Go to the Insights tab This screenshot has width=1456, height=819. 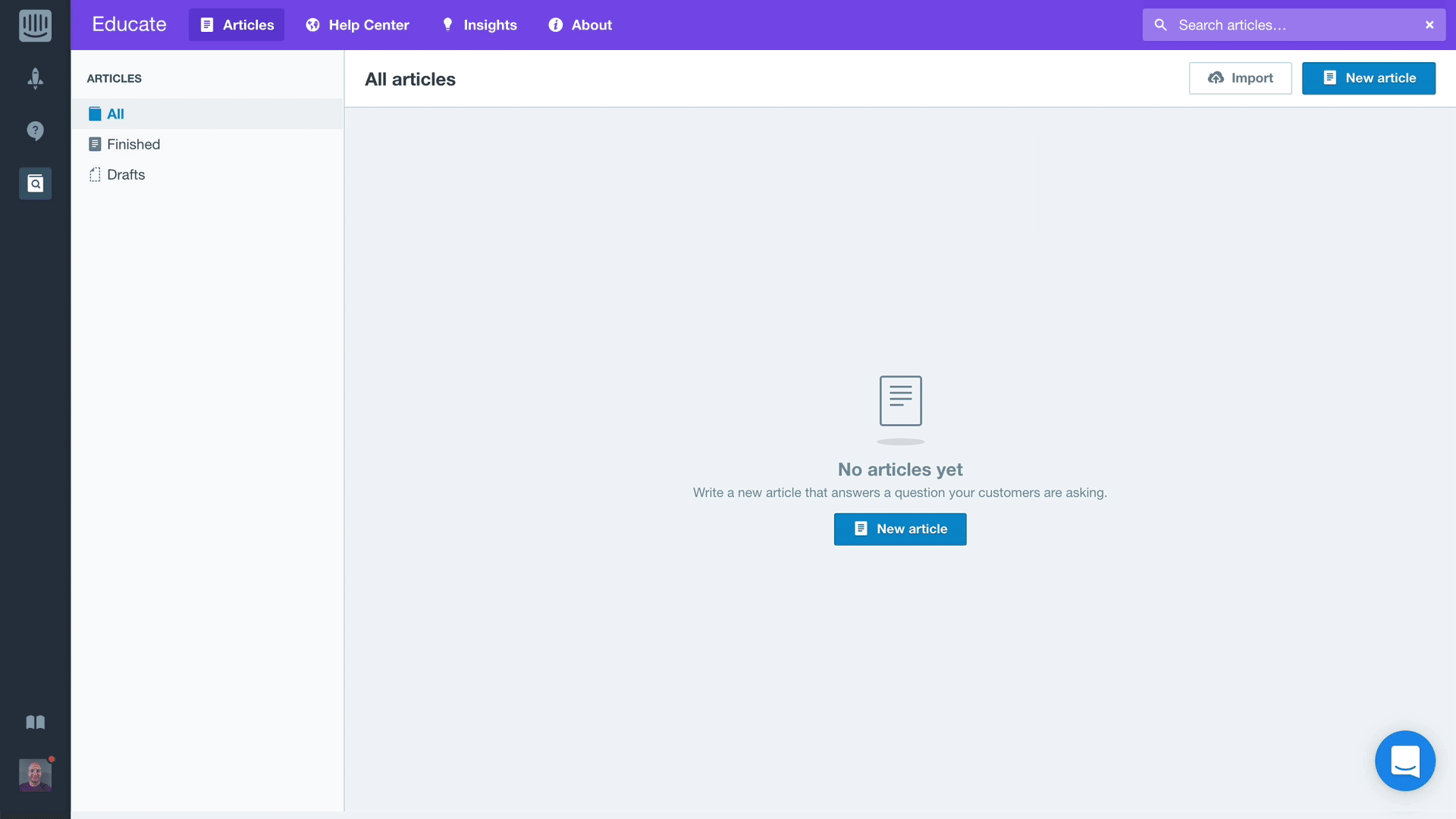click(x=479, y=25)
